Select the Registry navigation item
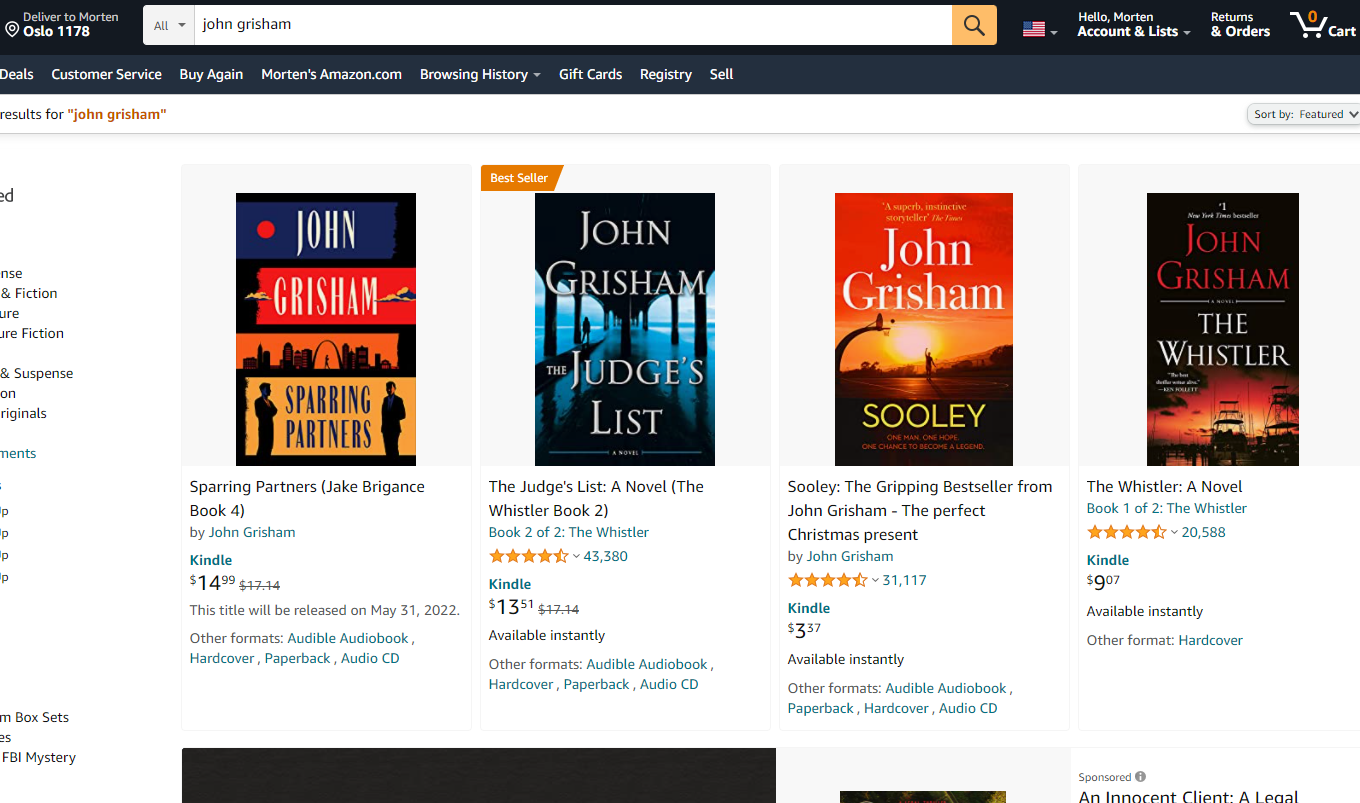The height and width of the screenshot is (803, 1360). tap(665, 74)
